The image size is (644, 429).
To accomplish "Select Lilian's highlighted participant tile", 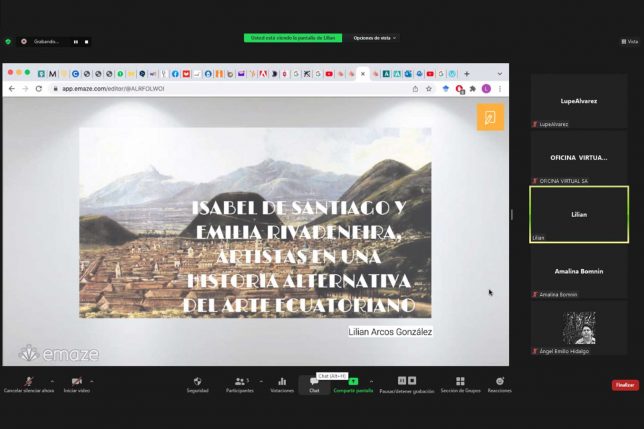I will 579,214.
